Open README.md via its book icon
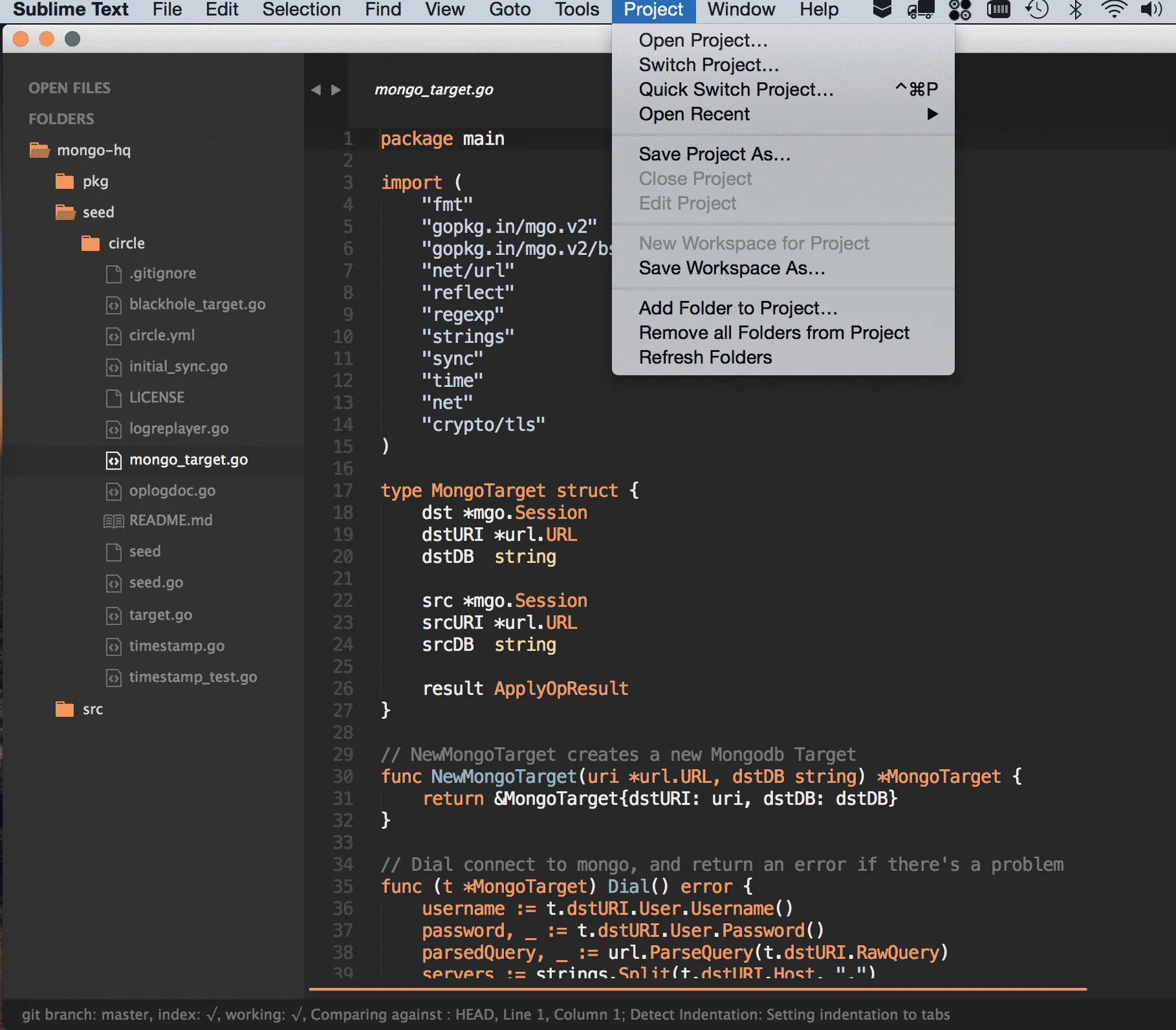 coord(114,520)
